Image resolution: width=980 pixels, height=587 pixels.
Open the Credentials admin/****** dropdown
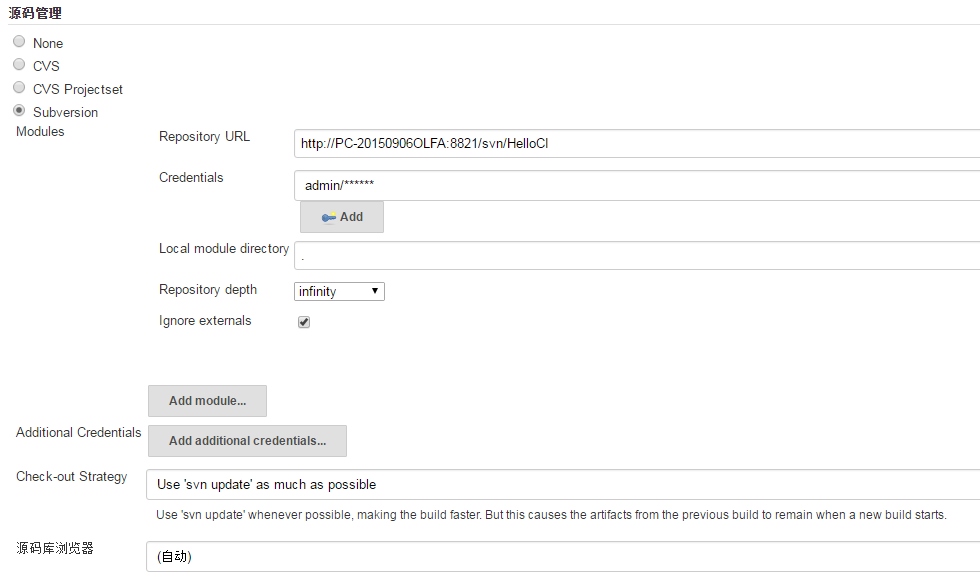636,185
